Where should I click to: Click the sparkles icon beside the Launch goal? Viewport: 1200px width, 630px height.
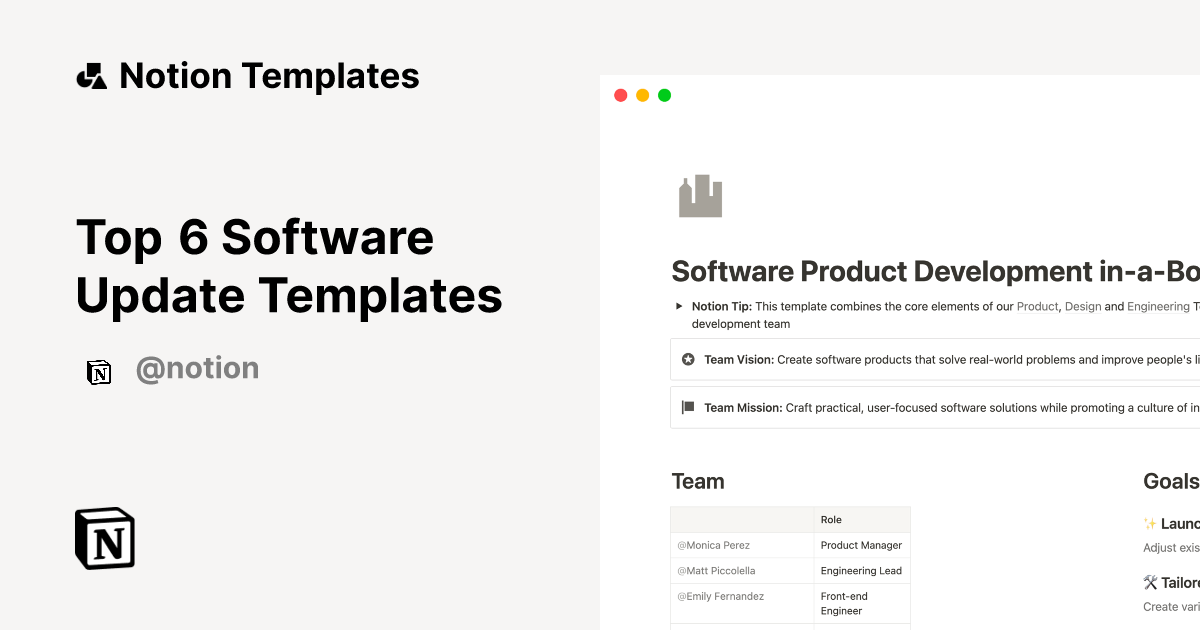tap(1148, 523)
